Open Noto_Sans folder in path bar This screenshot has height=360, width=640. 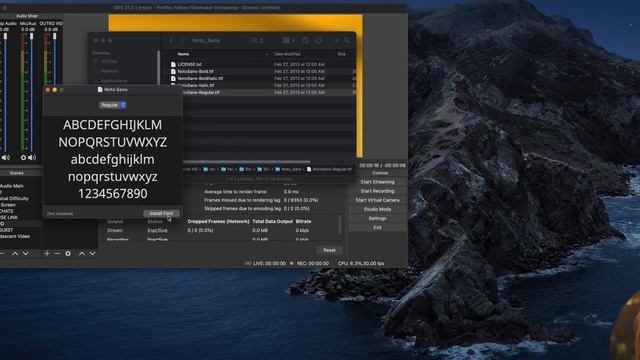pyautogui.click(x=288, y=169)
